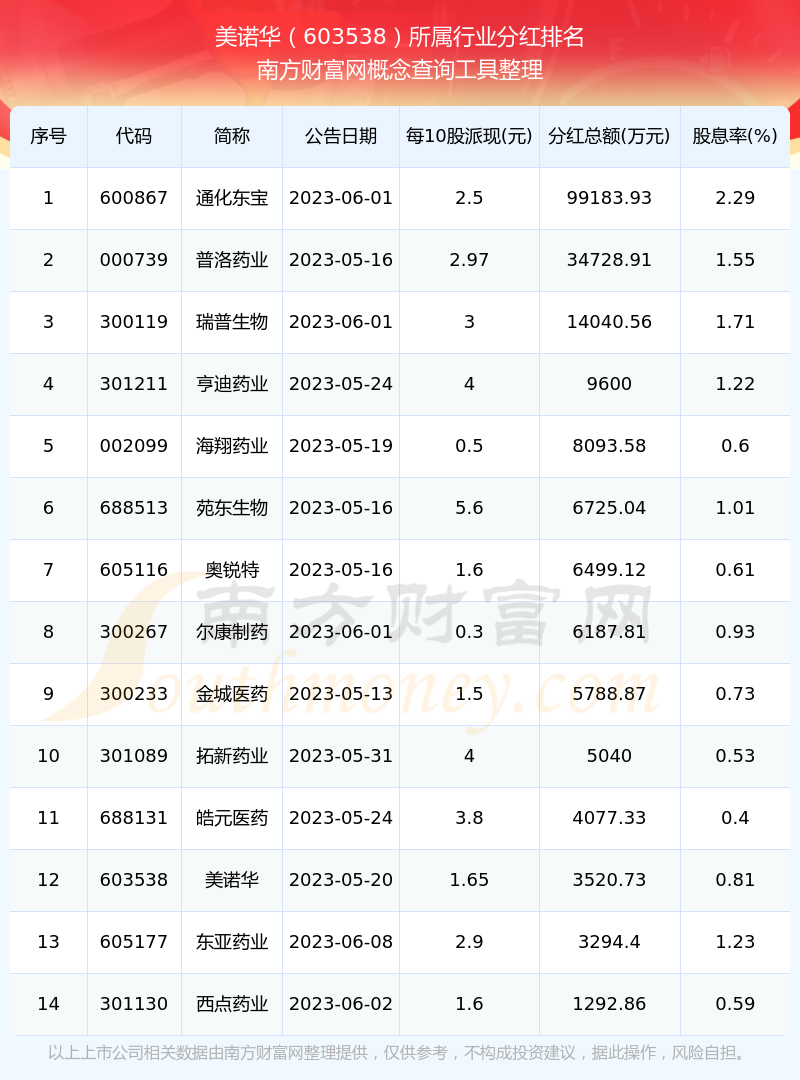This screenshot has width=800, height=1080.
Task: Click dividend total 8093.58
Action: pos(609,446)
